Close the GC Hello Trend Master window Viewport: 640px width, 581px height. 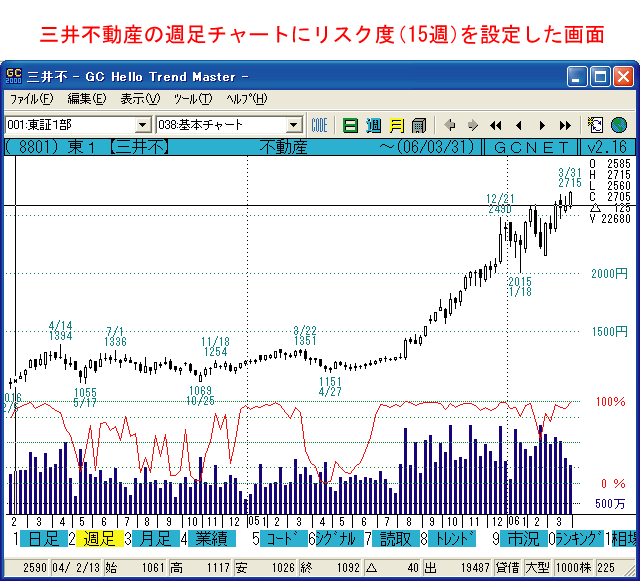point(623,76)
